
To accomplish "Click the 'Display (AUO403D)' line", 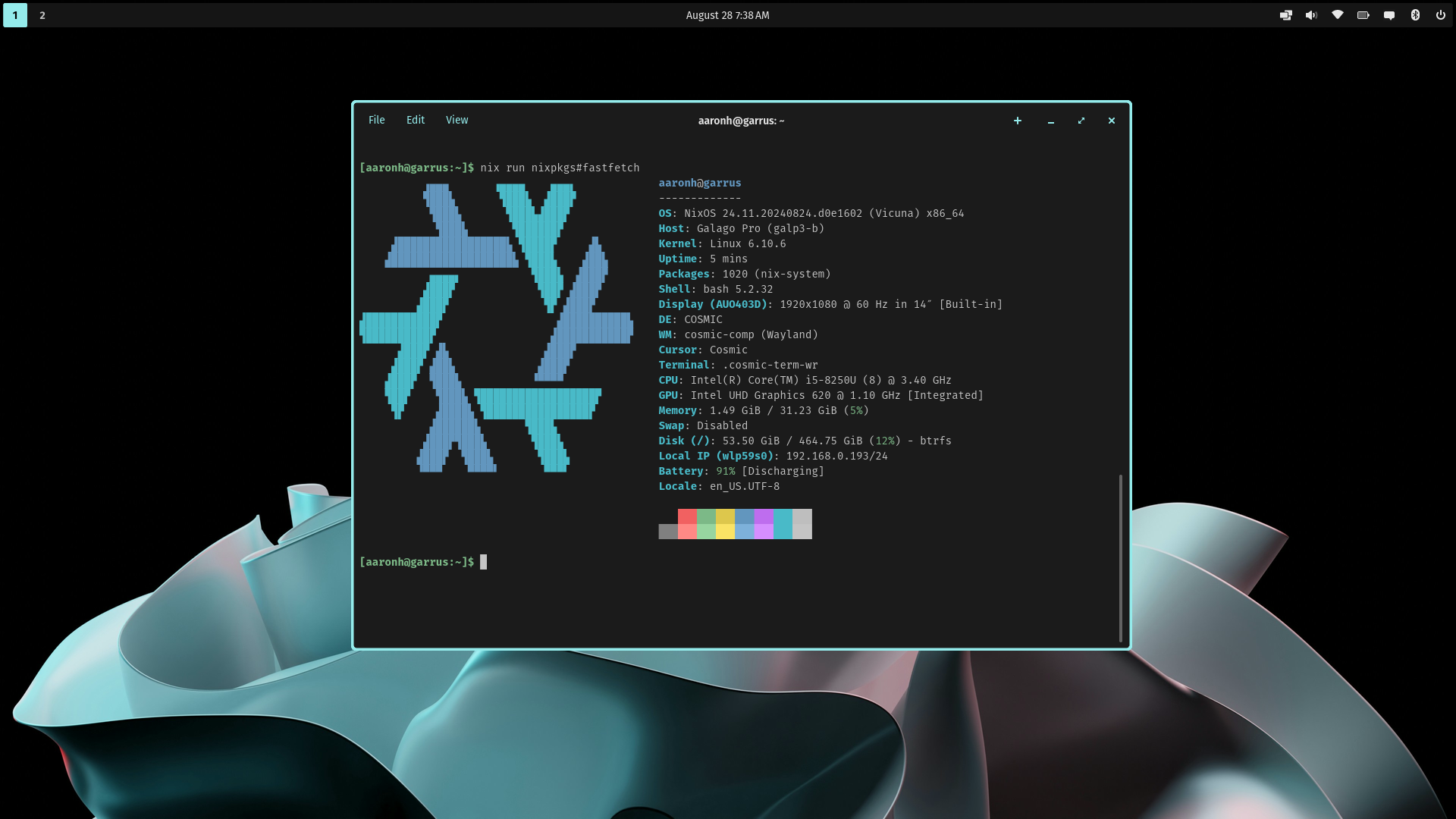I will (830, 304).
